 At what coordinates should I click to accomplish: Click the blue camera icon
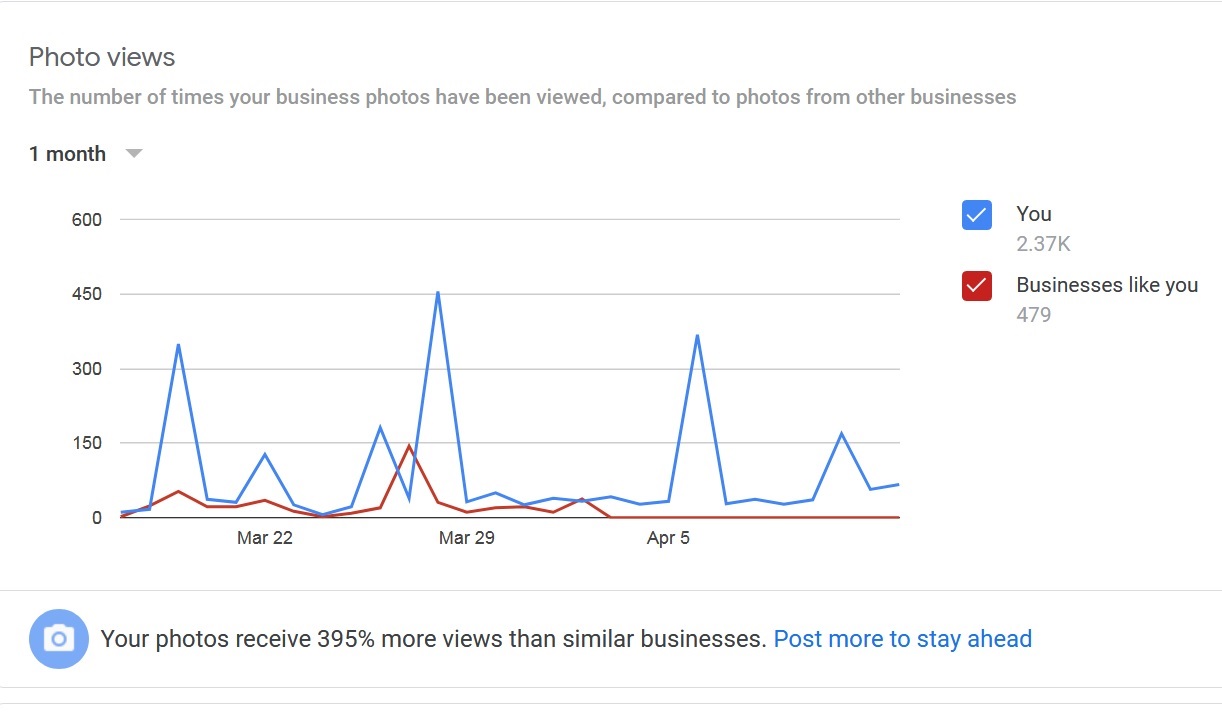(59, 638)
